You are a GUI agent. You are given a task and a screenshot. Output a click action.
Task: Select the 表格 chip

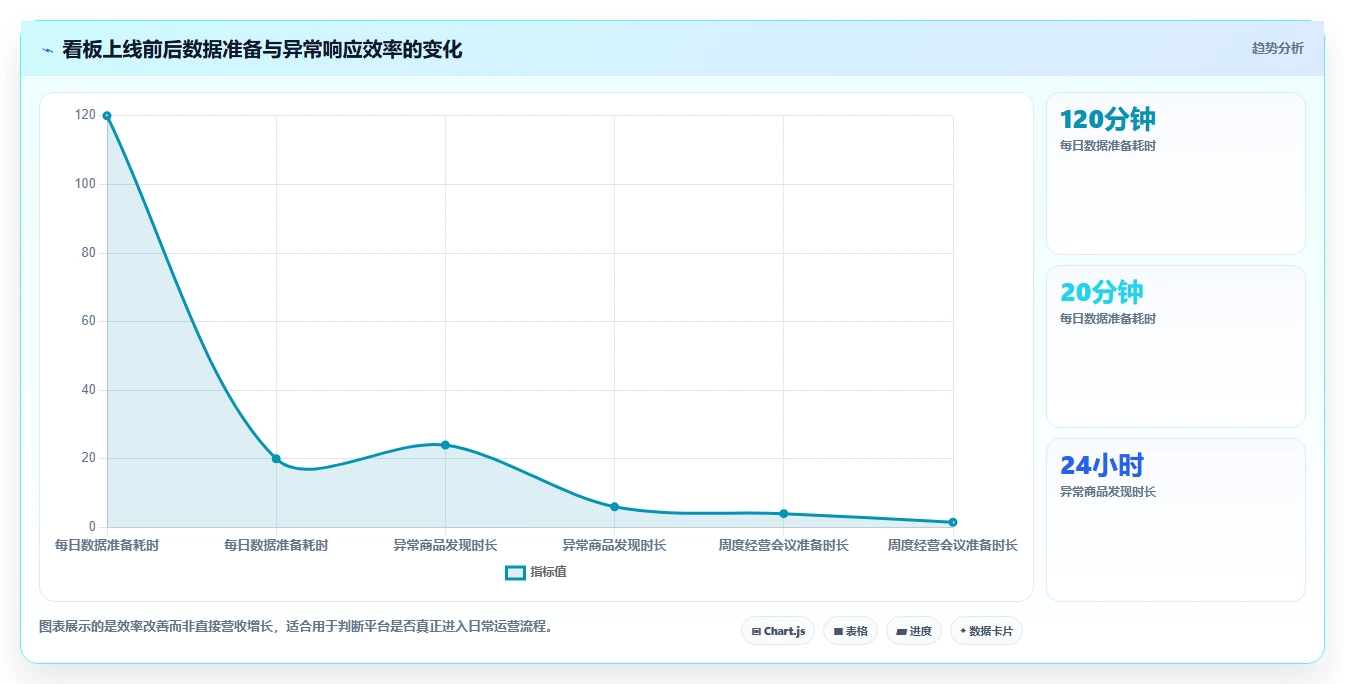click(x=850, y=631)
